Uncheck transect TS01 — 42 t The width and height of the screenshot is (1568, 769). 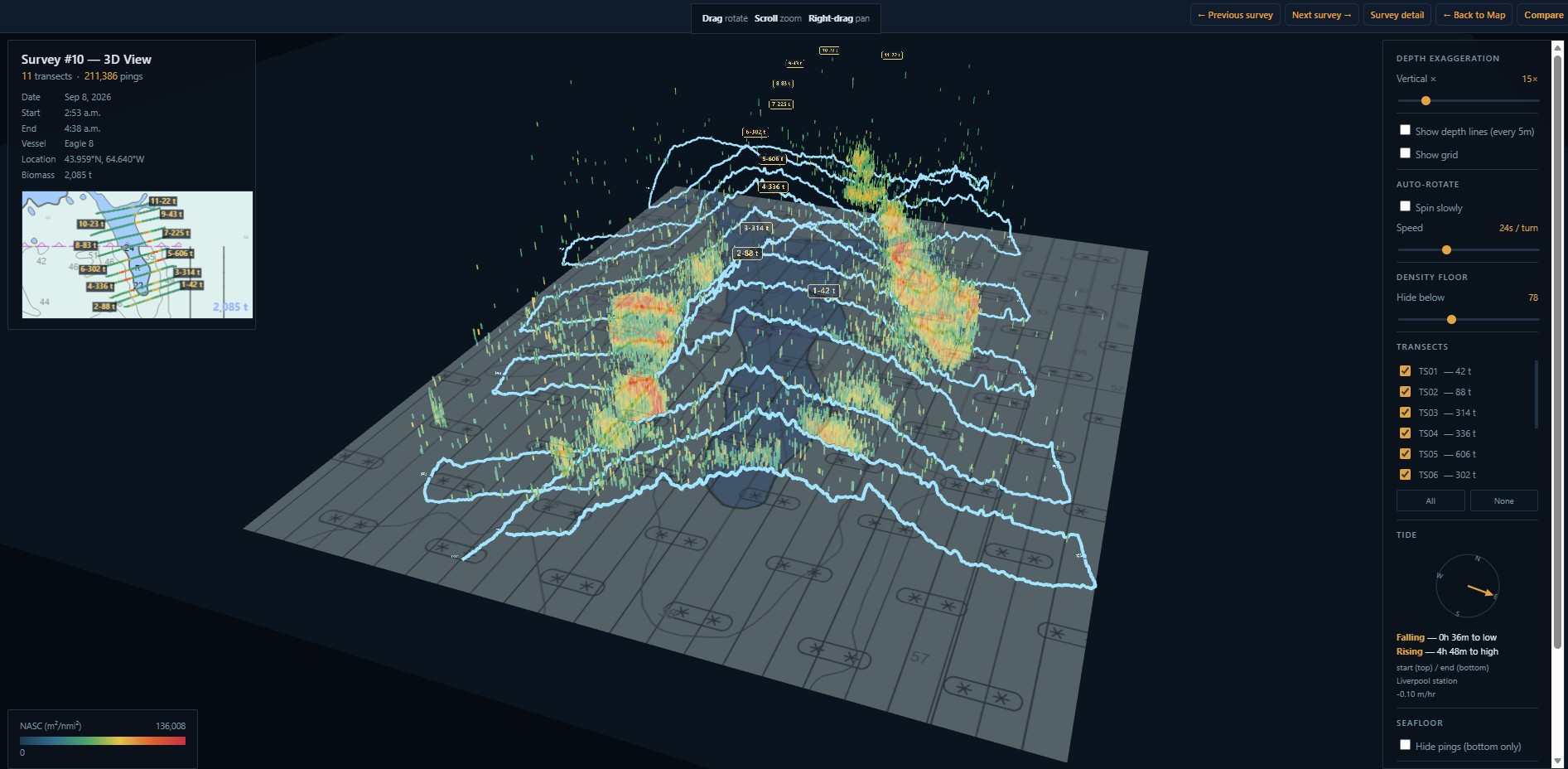point(1405,371)
